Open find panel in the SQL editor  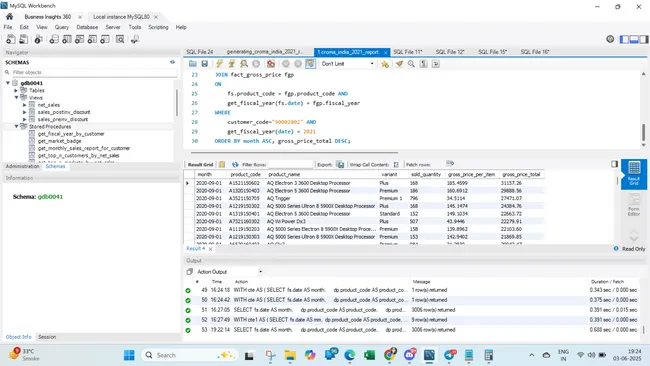coord(411,64)
